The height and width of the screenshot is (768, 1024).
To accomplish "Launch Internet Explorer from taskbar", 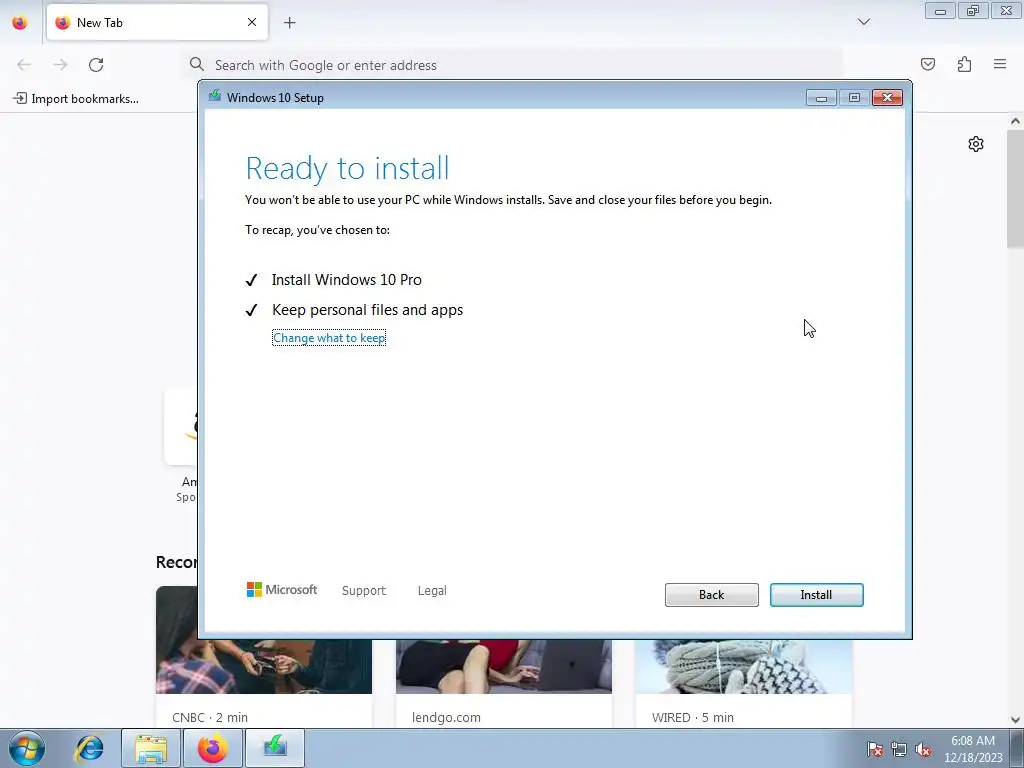I will [x=89, y=748].
